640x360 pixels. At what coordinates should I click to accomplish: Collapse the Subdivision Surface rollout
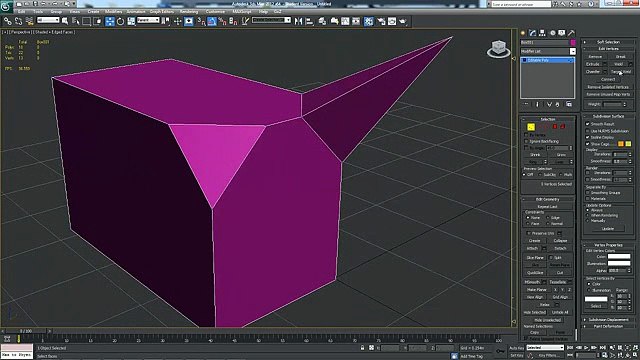click(x=608, y=116)
